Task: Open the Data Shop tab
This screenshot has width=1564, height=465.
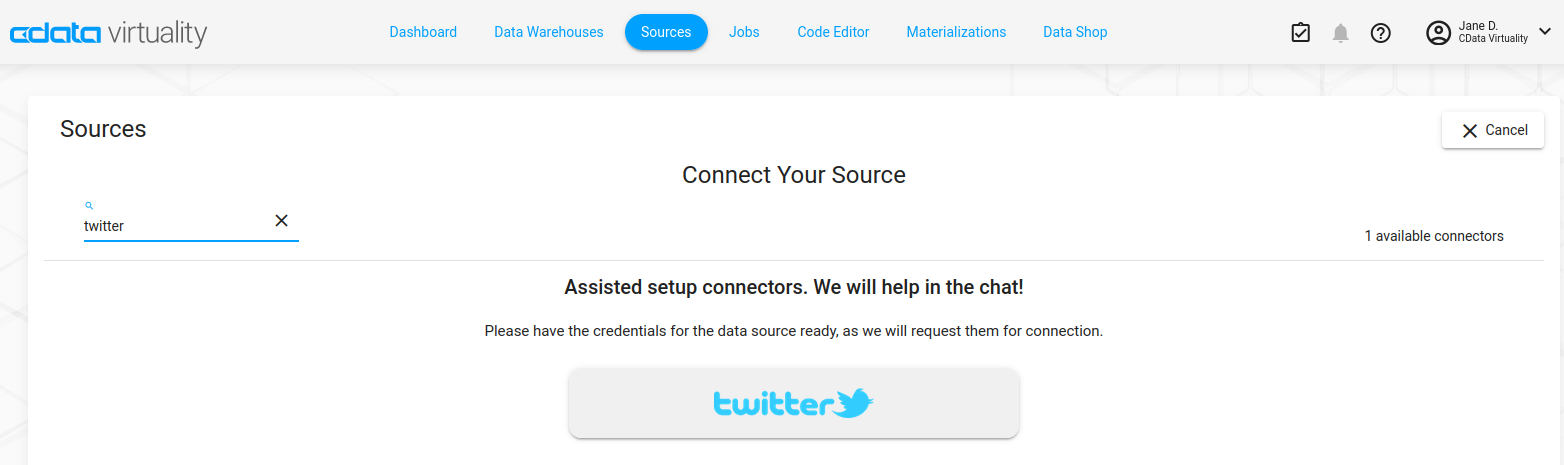Action: 1075,32
